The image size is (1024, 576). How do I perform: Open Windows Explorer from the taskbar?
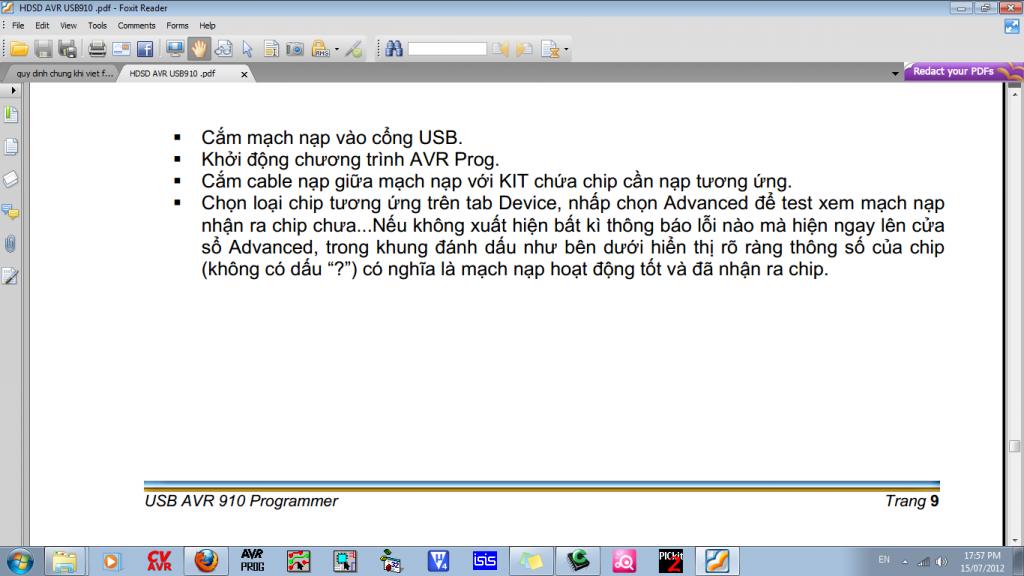tap(65, 562)
